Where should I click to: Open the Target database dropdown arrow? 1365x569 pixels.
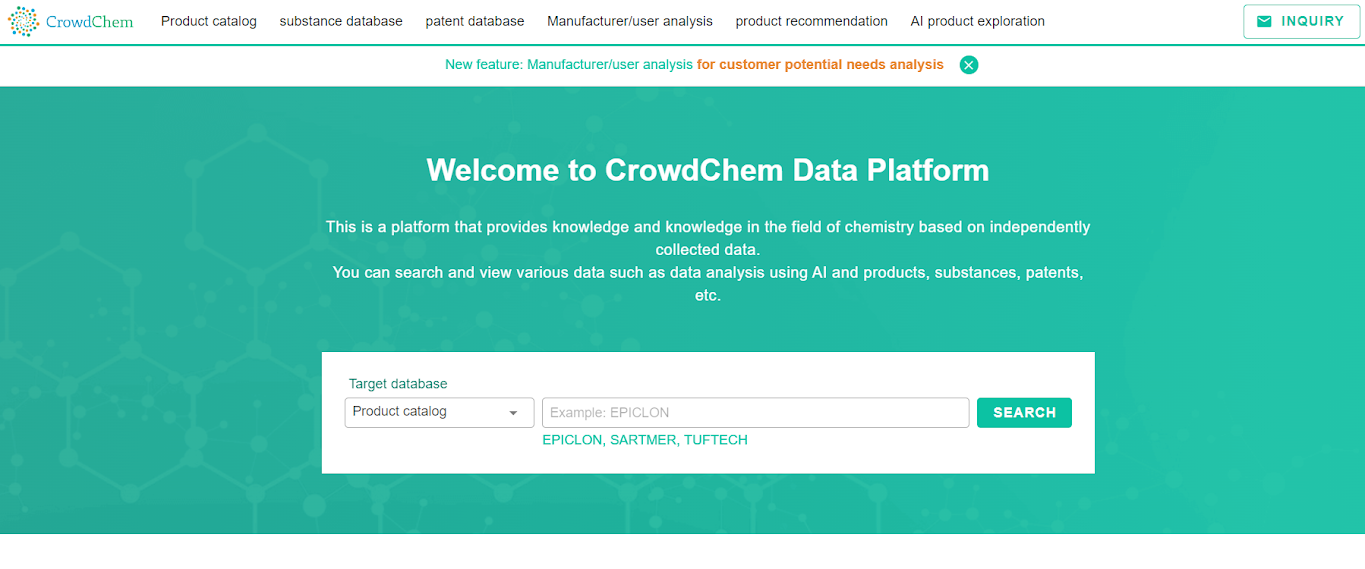point(514,413)
